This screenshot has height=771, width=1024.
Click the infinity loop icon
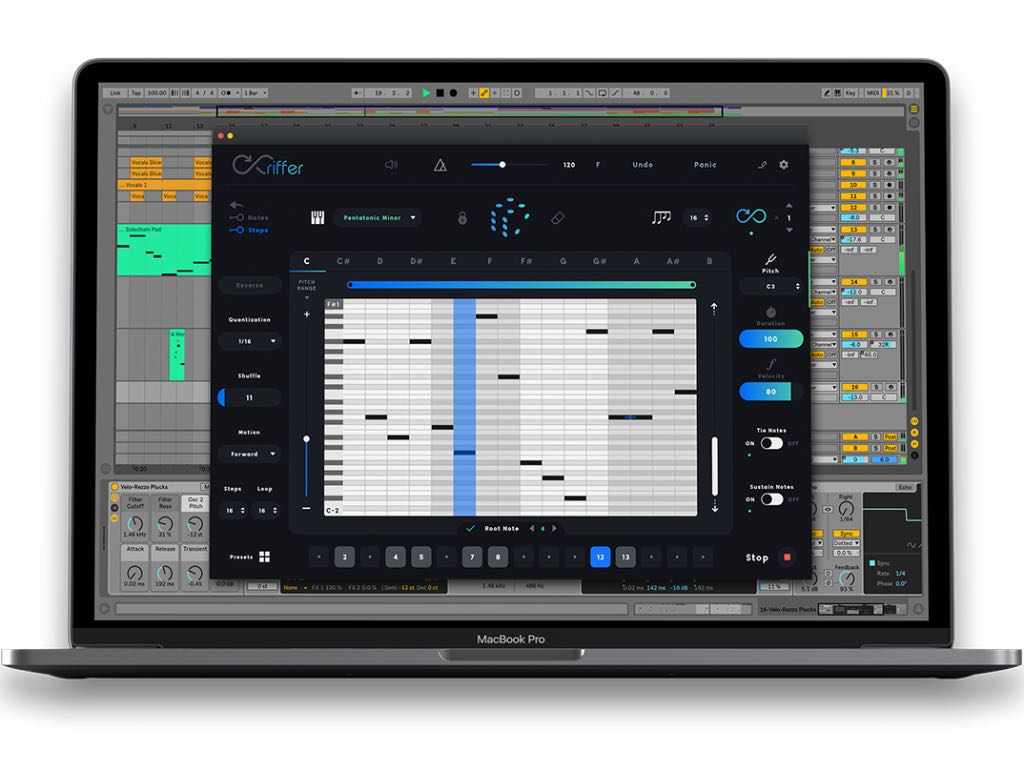click(x=750, y=217)
